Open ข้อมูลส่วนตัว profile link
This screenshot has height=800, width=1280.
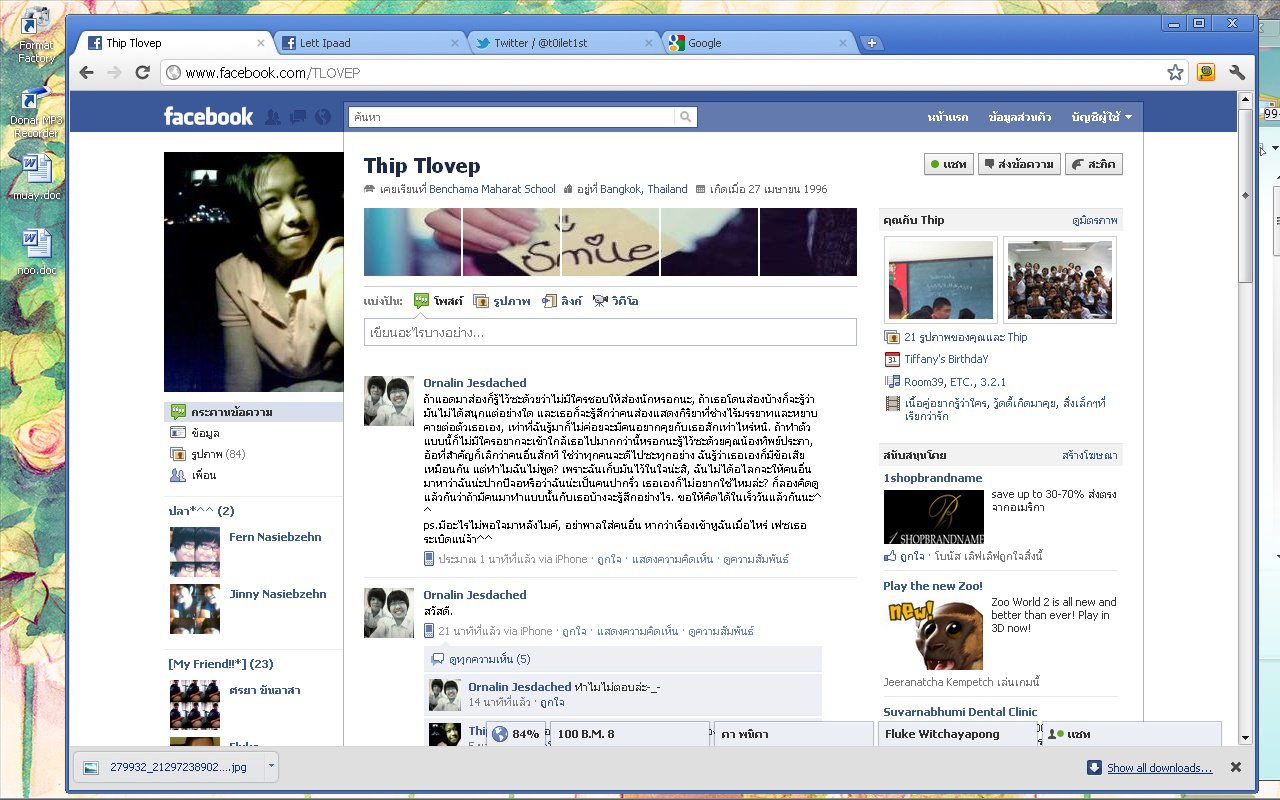coord(1019,117)
